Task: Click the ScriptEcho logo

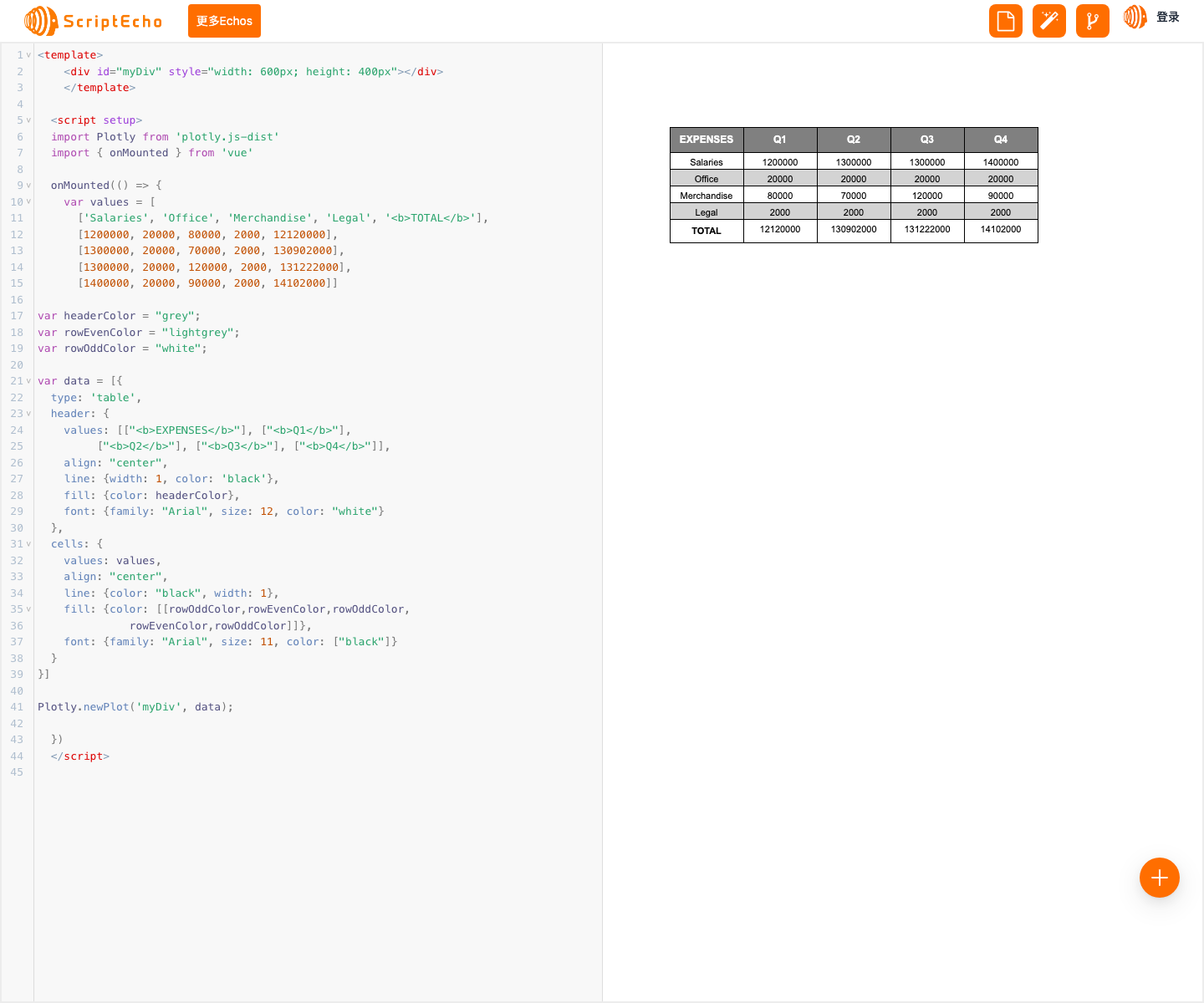Action: tap(94, 21)
